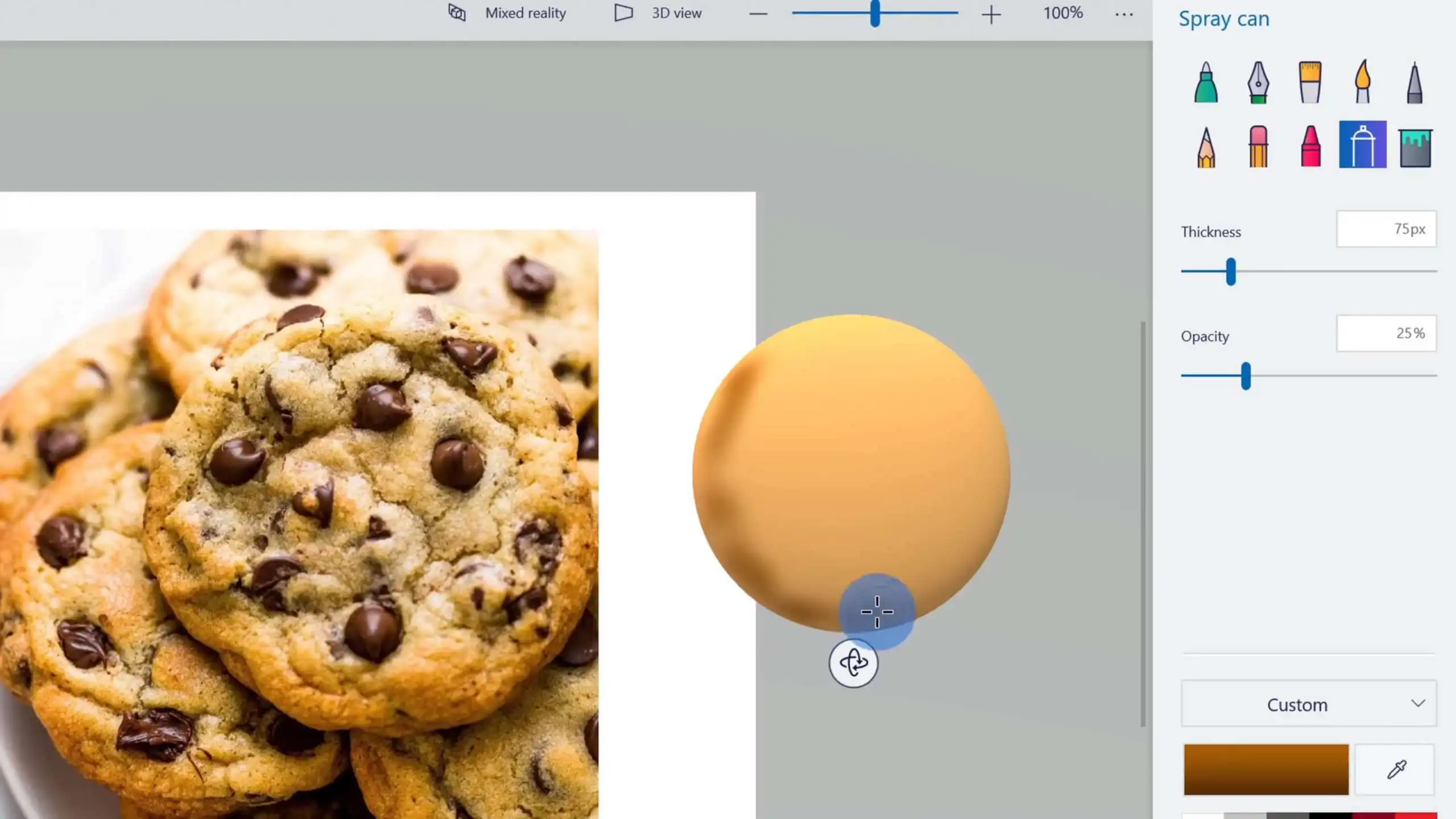Screen dimensions: 1456x819
Task: Click the current brown color swatch
Action: pos(1266,769)
